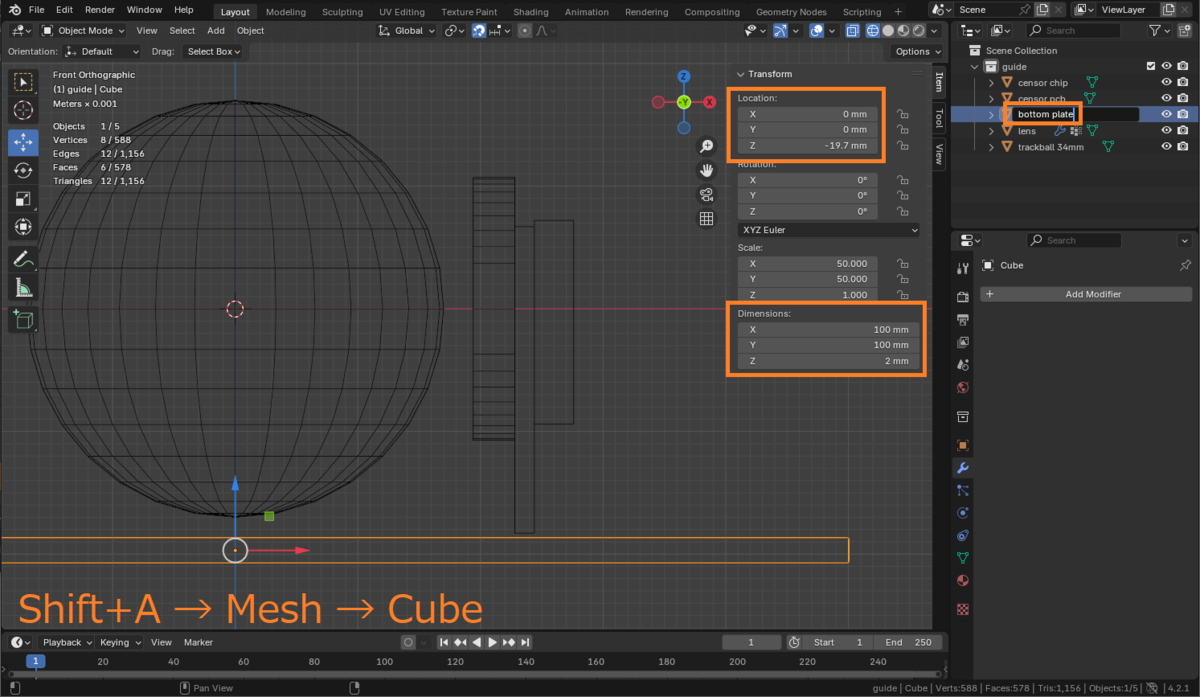This screenshot has width=1200, height=697.
Task: Open the XYZ Euler rotation mode dropdown
Action: pos(828,230)
